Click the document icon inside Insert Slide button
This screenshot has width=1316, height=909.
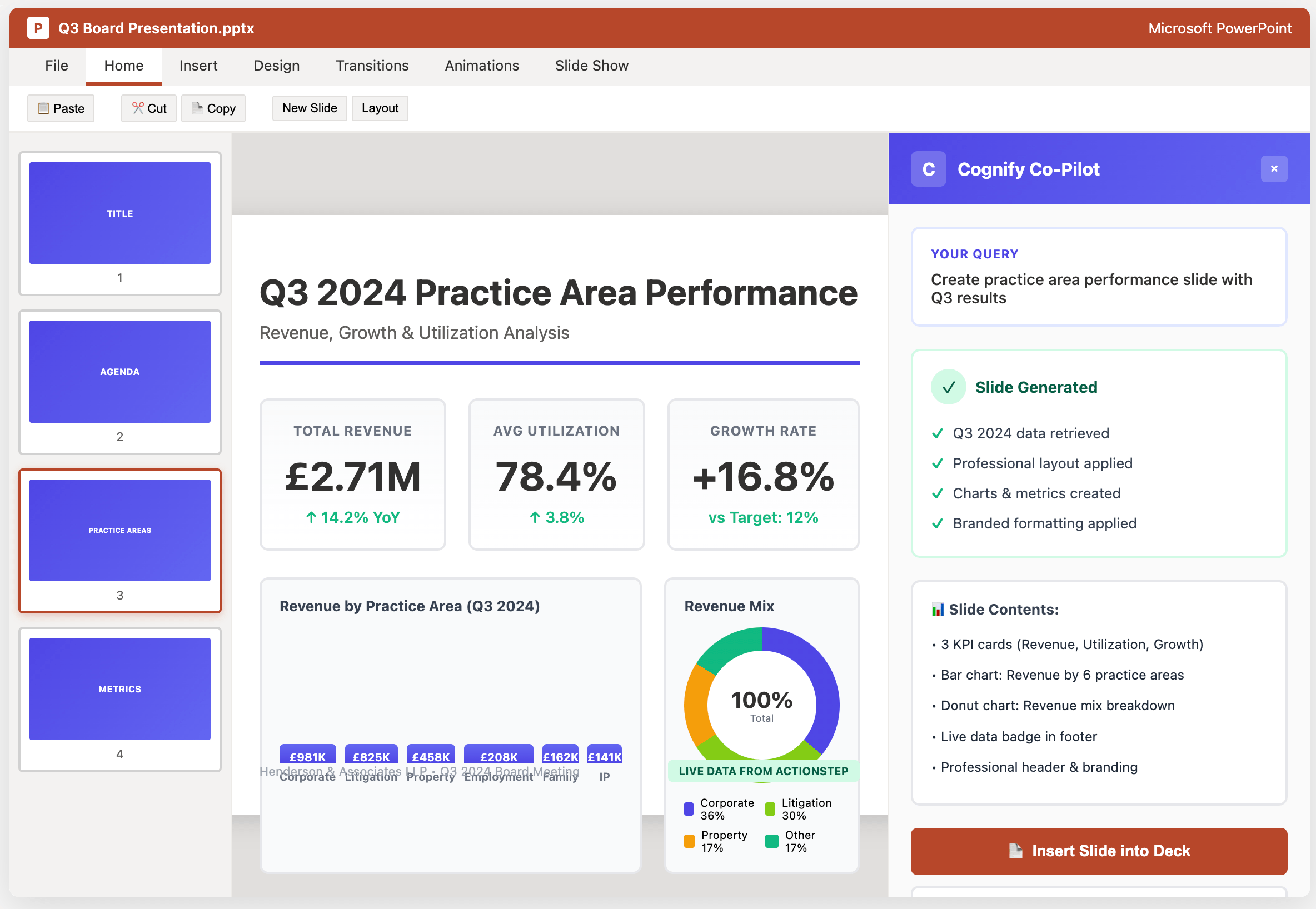point(1016,850)
